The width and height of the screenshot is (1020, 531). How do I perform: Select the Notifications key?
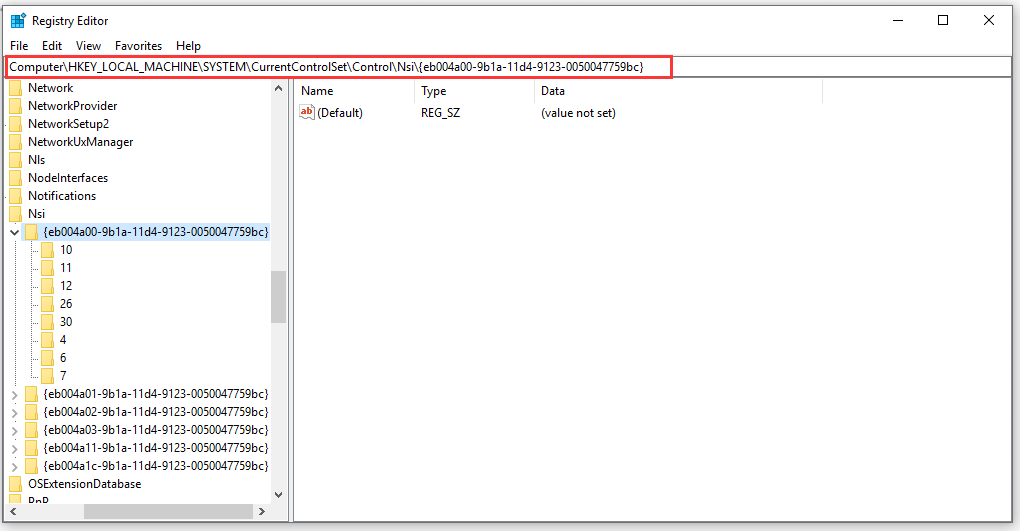62,195
